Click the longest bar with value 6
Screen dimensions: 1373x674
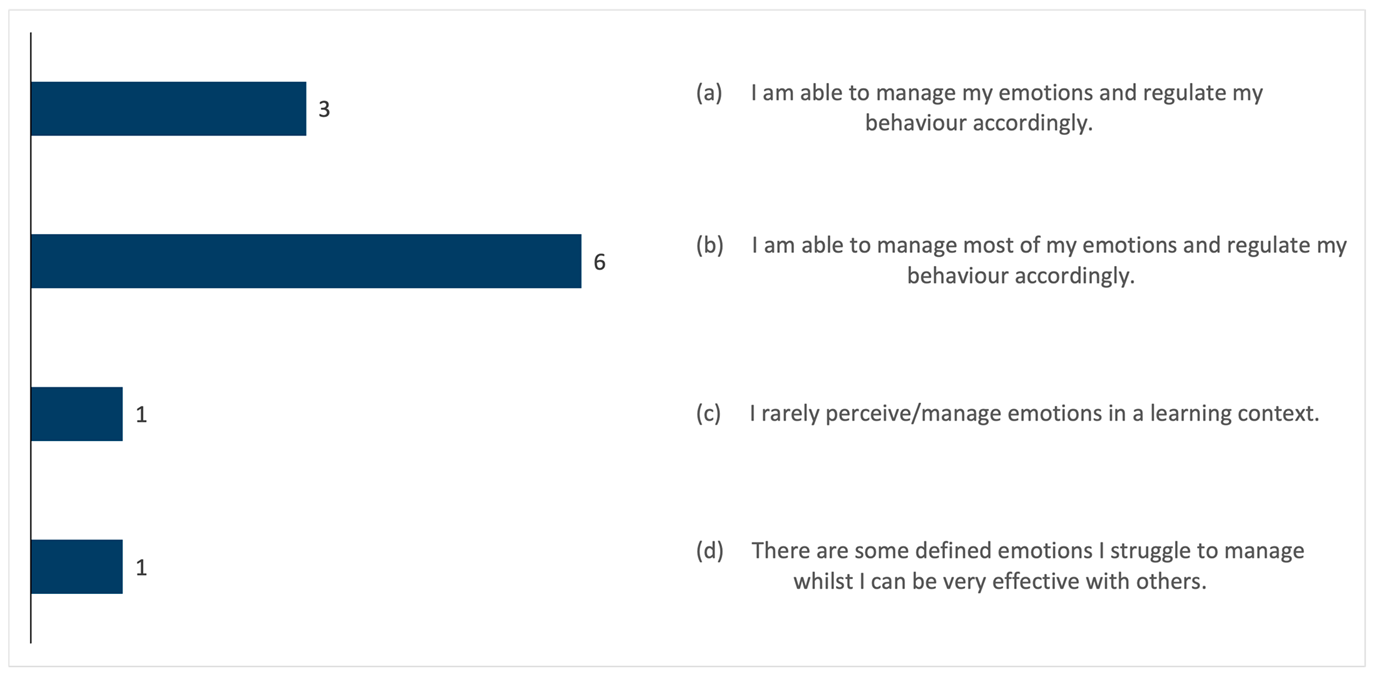point(306,261)
